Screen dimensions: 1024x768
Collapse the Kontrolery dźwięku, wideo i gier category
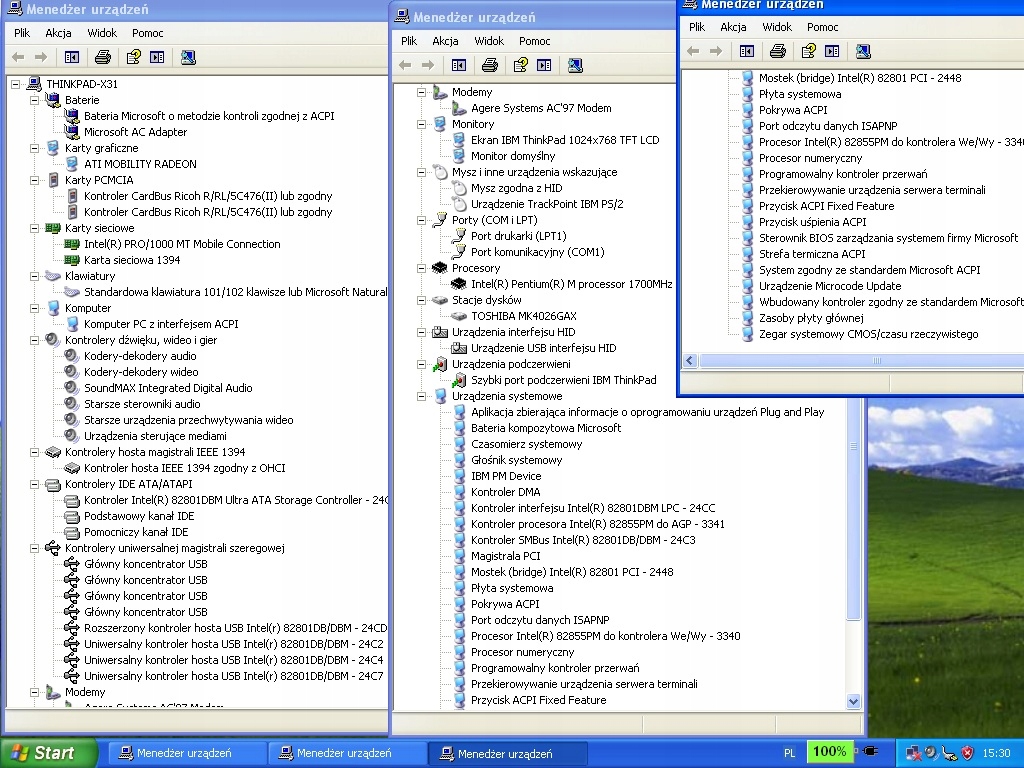(35, 340)
